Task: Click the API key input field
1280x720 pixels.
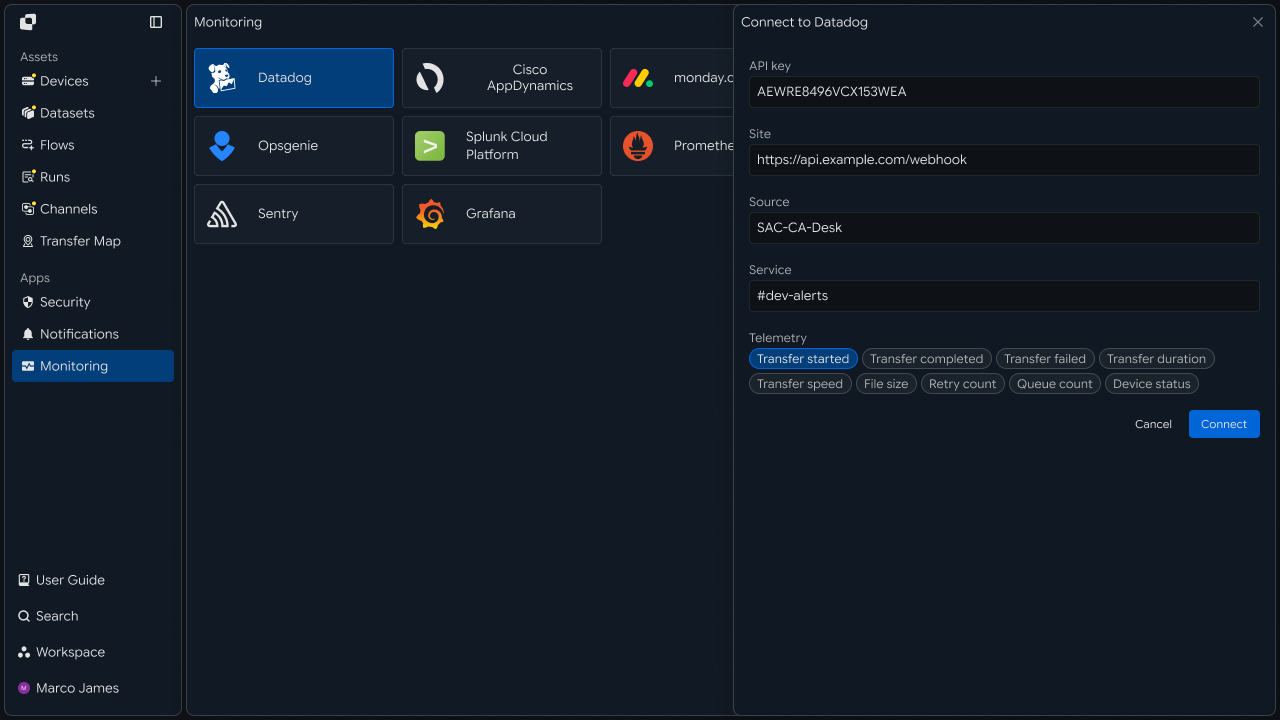Action: pyautogui.click(x=1004, y=92)
